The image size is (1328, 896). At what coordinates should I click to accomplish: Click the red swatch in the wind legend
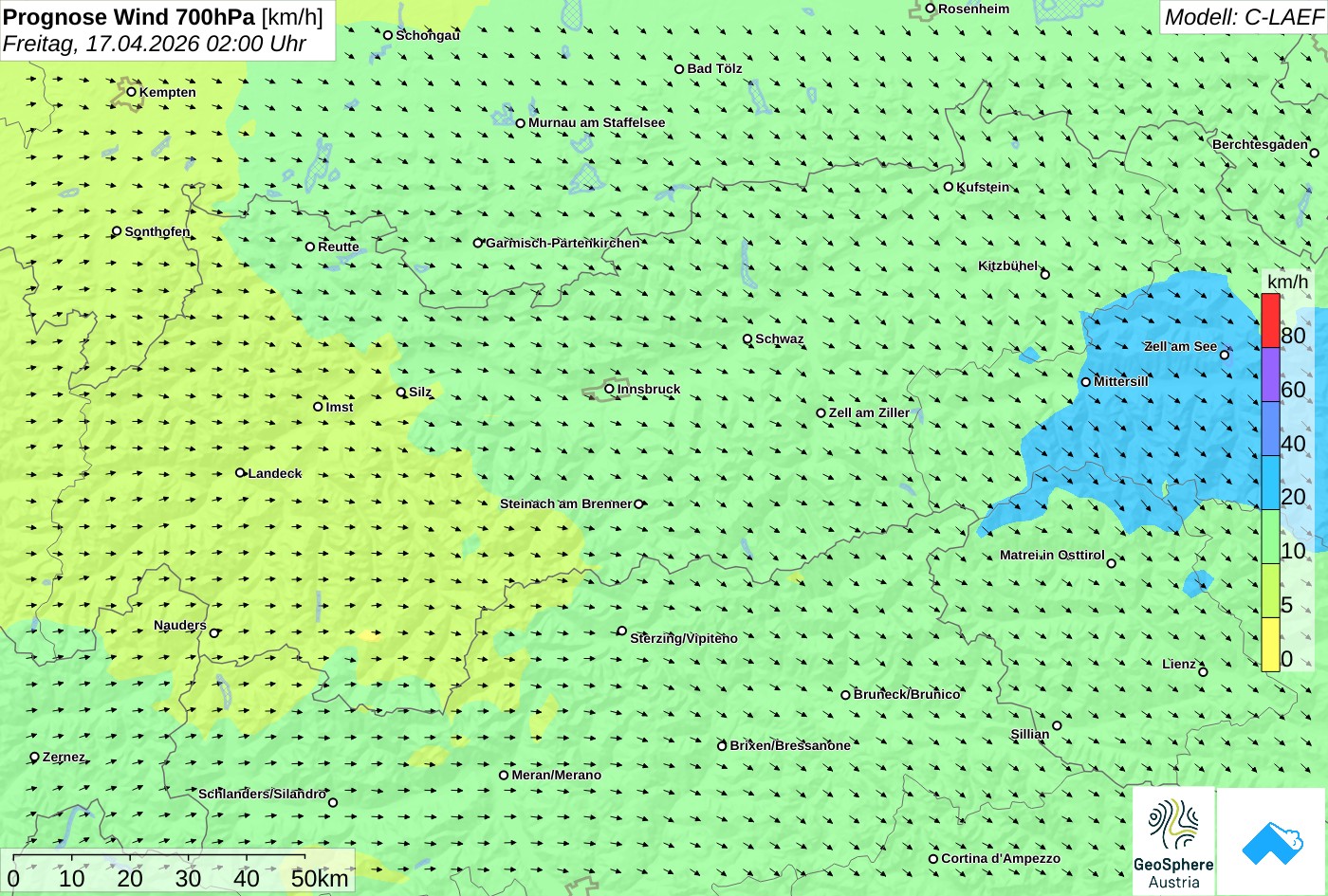1270,320
